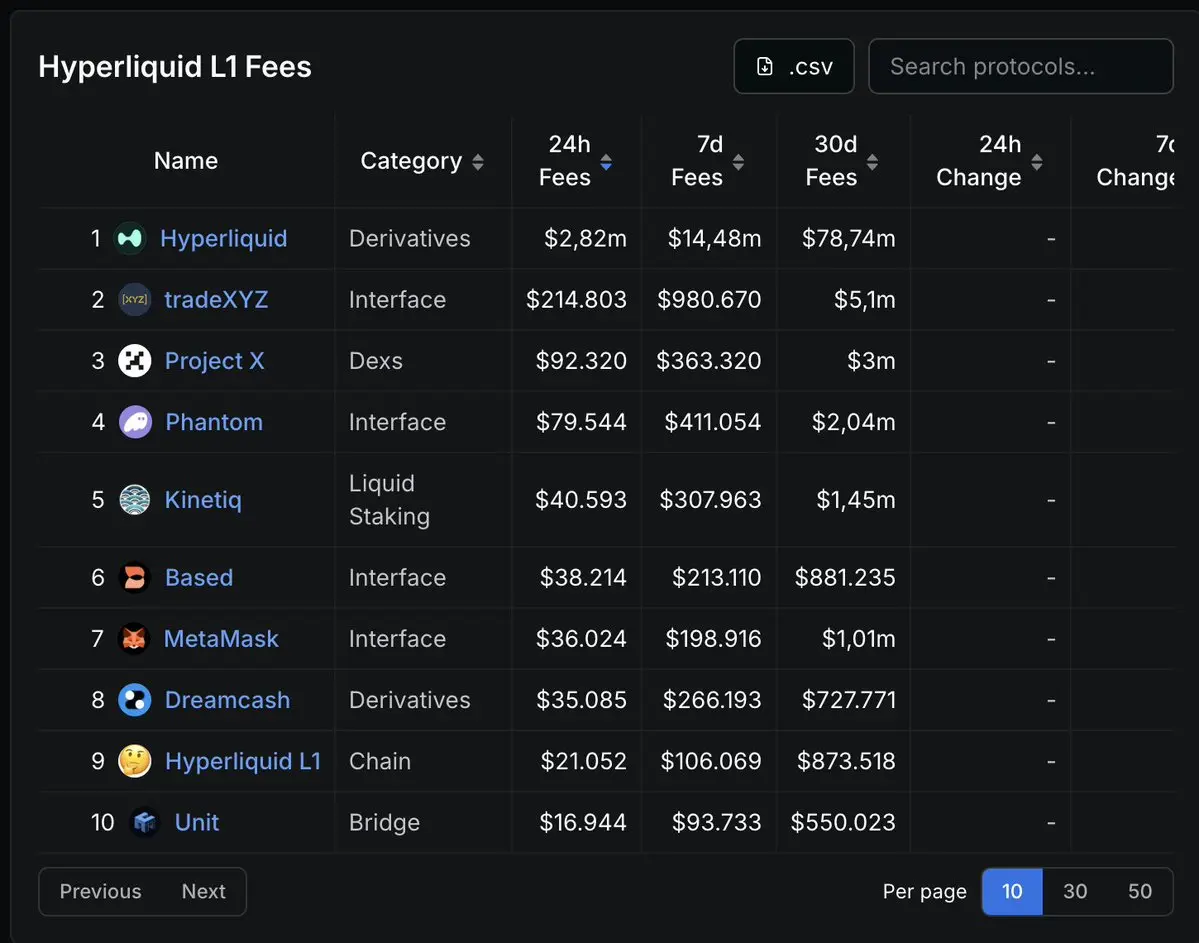
Task: Click the Kinetiq wave logo icon
Action: coord(134,500)
